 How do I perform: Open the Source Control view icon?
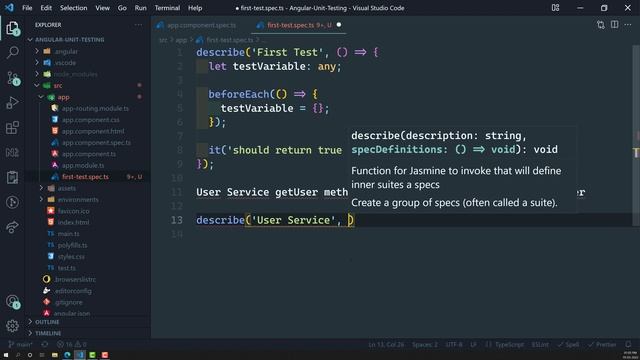pyautogui.click(x=13, y=78)
